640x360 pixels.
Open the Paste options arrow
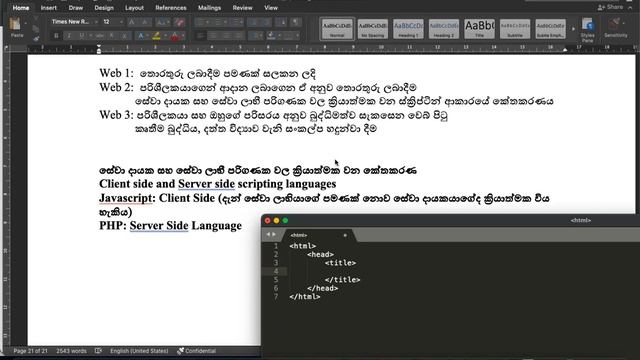pyautogui.click(x=25, y=24)
